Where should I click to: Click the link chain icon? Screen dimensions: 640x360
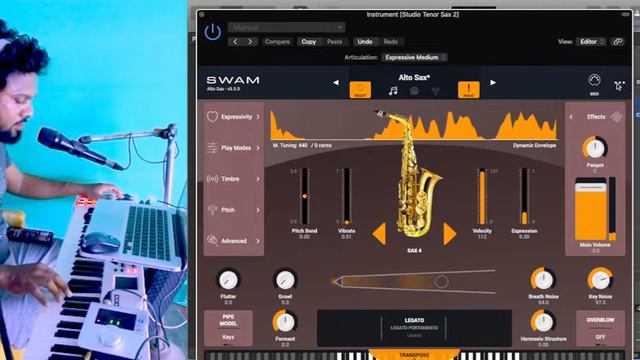[x=618, y=42]
